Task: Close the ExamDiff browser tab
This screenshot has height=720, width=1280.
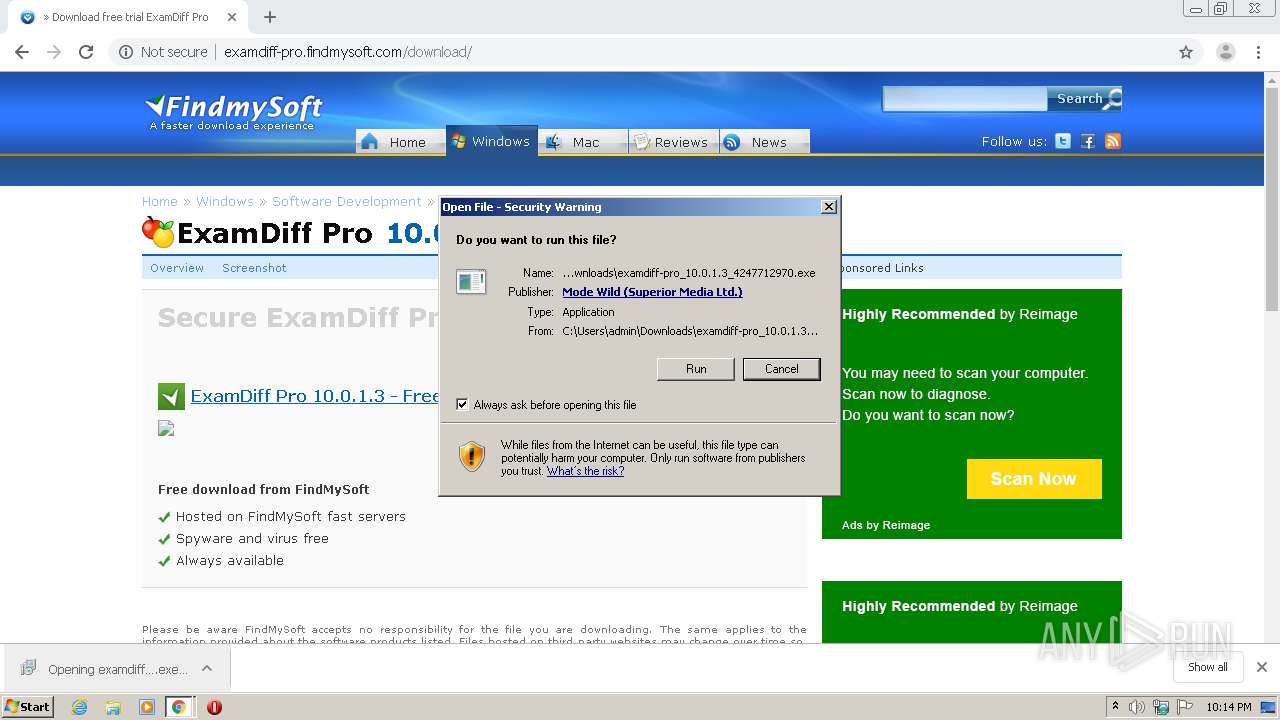Action: [232, 17]
